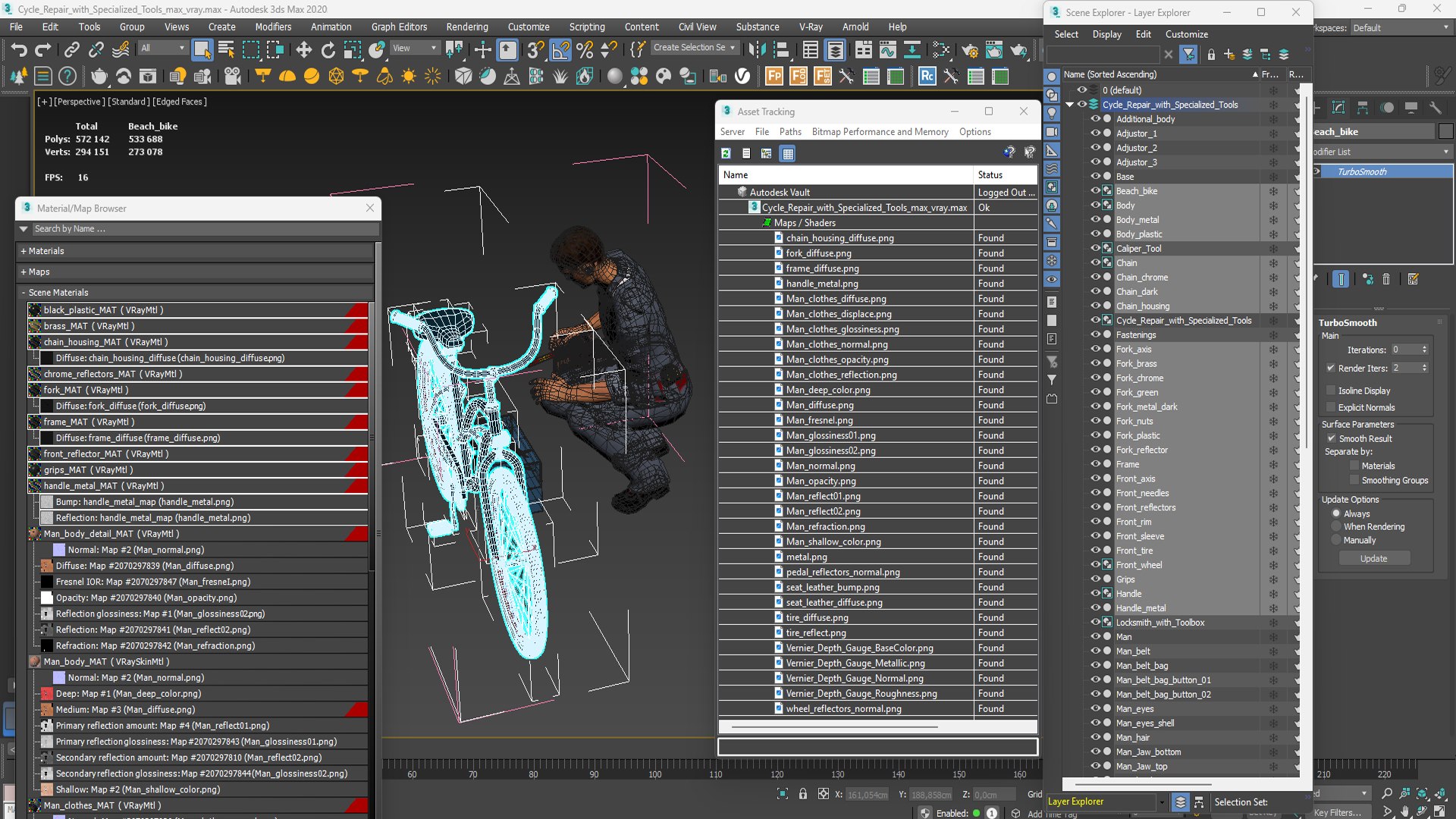
Task: Select the Rotate tool in toolbar
Action: pyautogui.click(x=328, y=50)
